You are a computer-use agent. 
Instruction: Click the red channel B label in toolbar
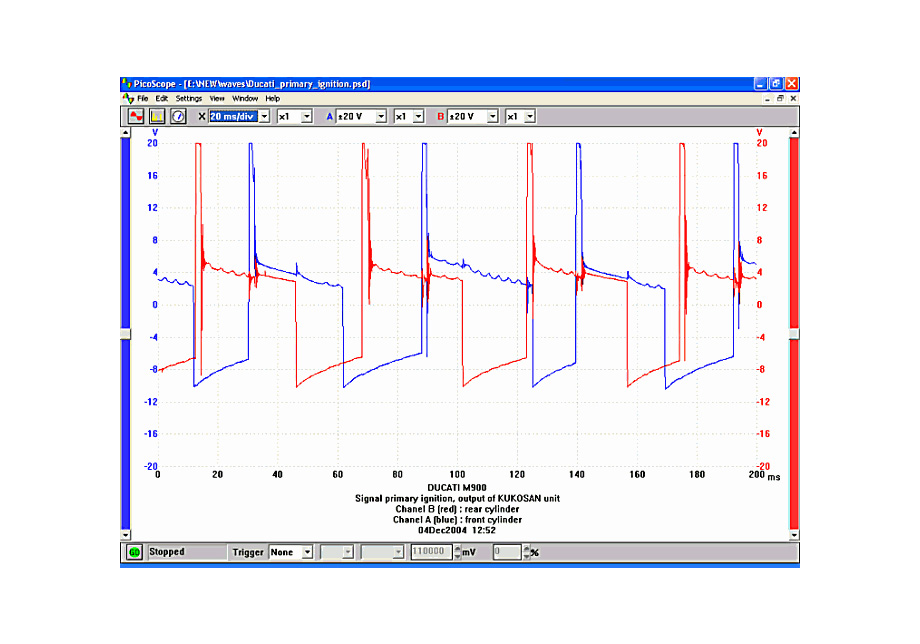[x=441, y=117]
